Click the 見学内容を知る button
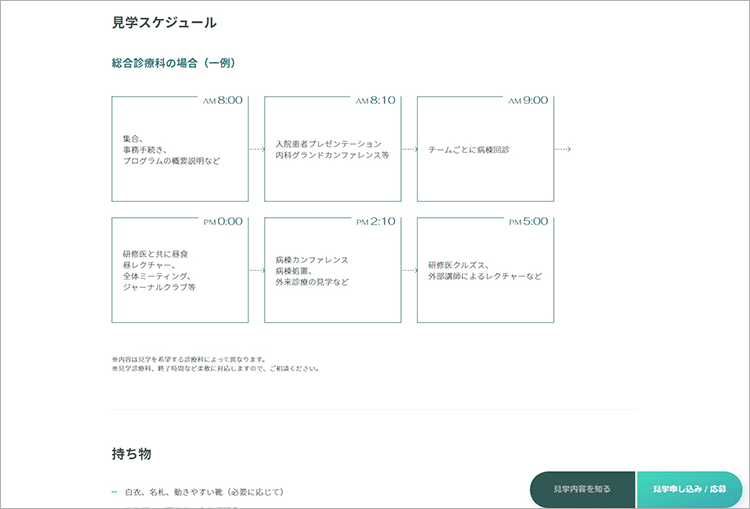The height and width of the screenshot is (509, 750). click(582, 489)
